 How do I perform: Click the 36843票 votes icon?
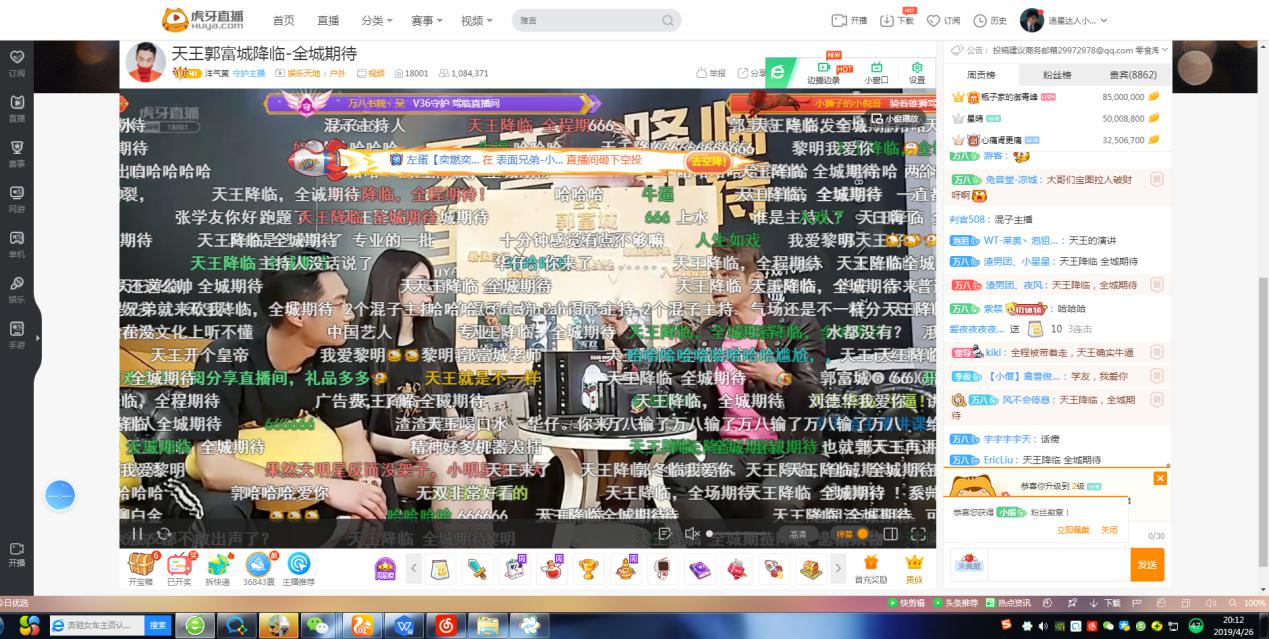tap(258, 569)
